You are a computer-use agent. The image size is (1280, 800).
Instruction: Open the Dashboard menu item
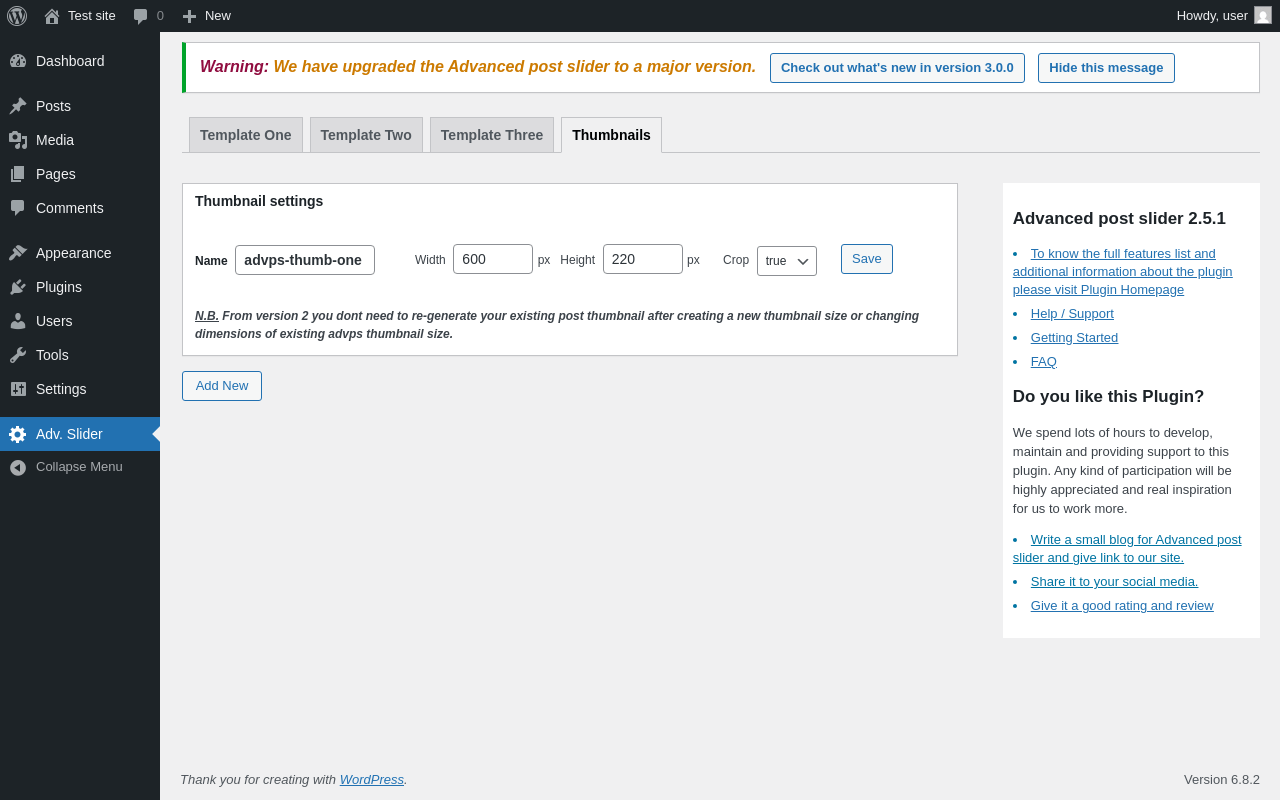click(x=80, y=61)
